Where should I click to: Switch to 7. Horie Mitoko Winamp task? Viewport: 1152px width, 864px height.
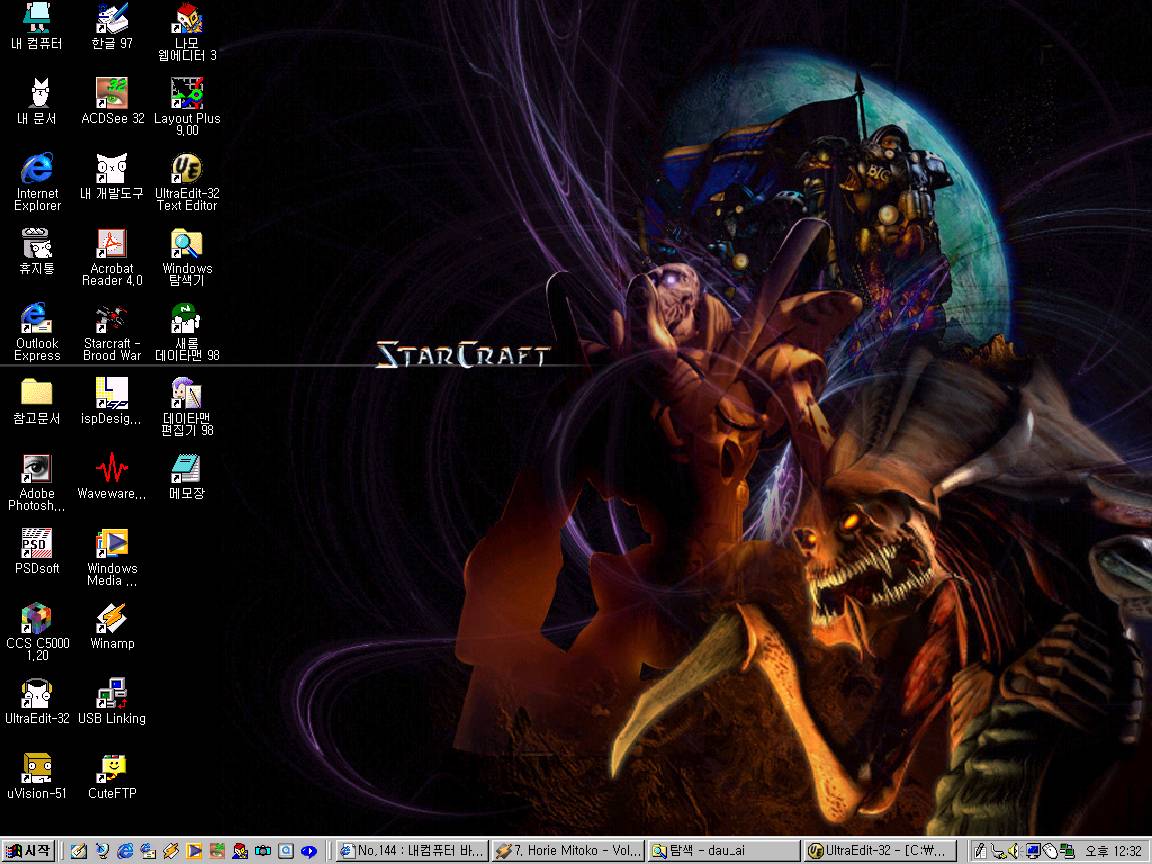click(568, 851)
